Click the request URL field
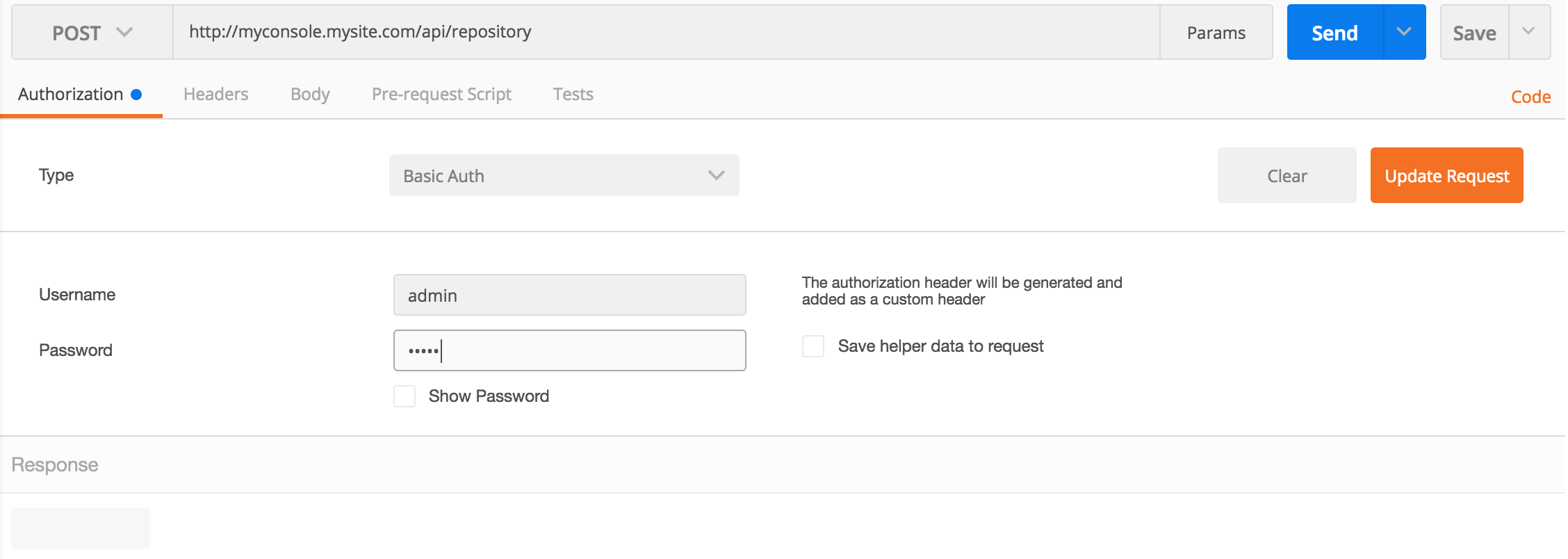This screenshot has height=559, width=1568. (666, 32)
